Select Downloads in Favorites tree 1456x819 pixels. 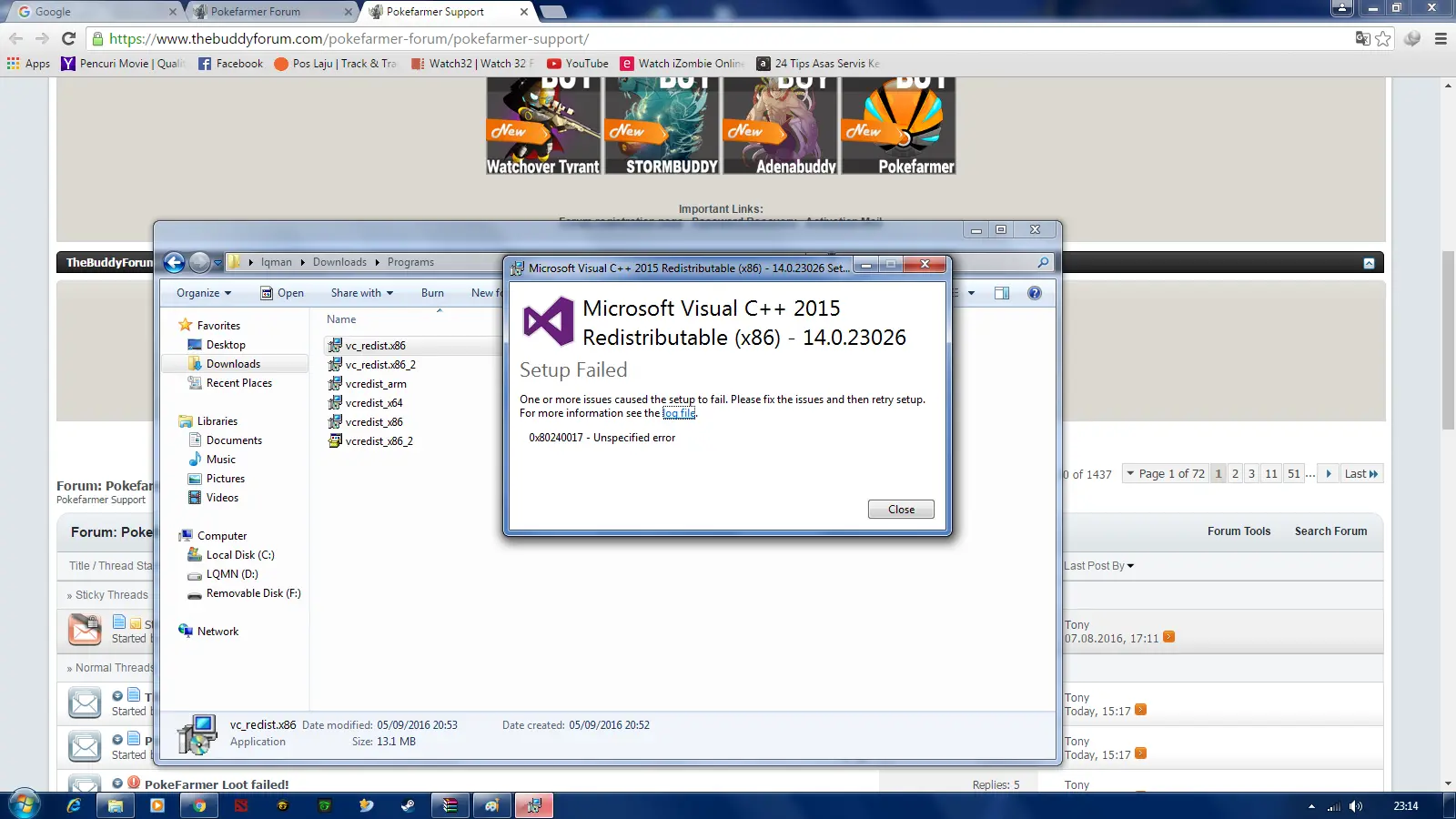coord(233,364)
